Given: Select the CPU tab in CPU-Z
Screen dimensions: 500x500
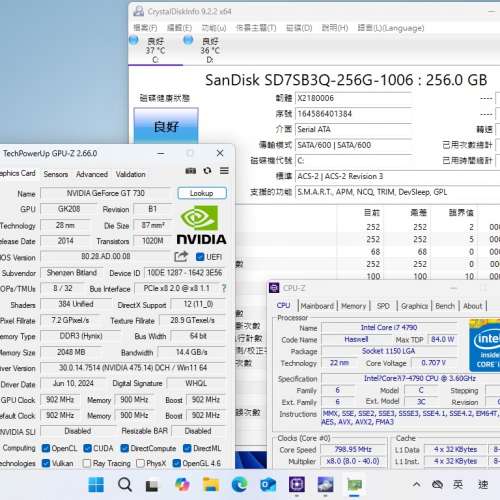Looking at the screenshot, I should pyautogui.click(x=283, y=305).
